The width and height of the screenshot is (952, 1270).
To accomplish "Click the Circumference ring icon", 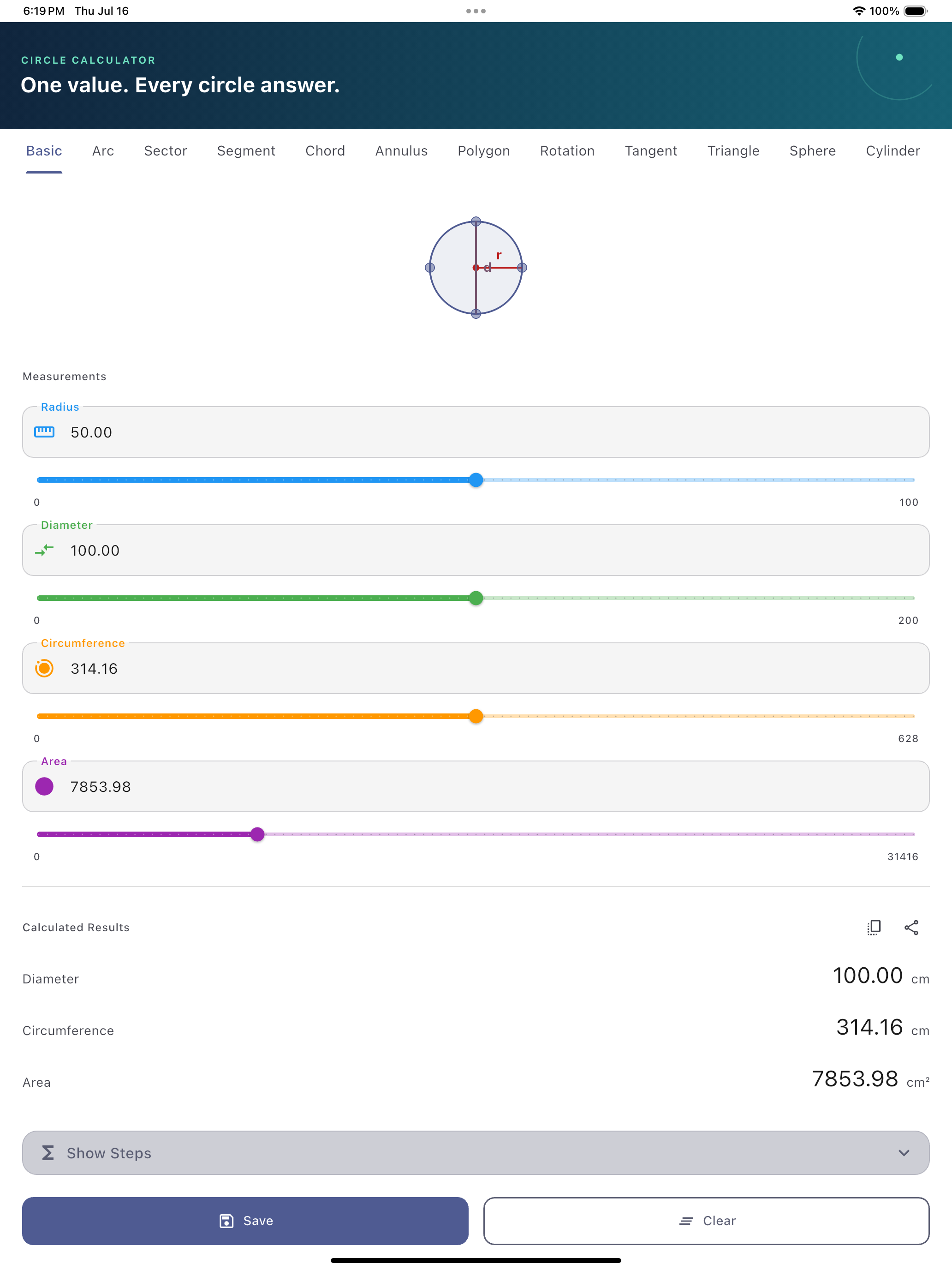I will click(44, 668).
